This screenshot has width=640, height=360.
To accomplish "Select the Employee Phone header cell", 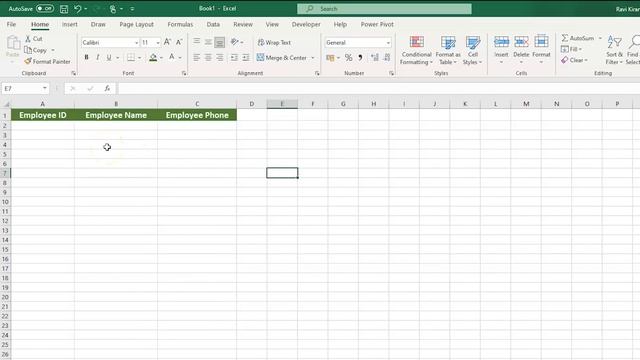I will tap(197, 115).
